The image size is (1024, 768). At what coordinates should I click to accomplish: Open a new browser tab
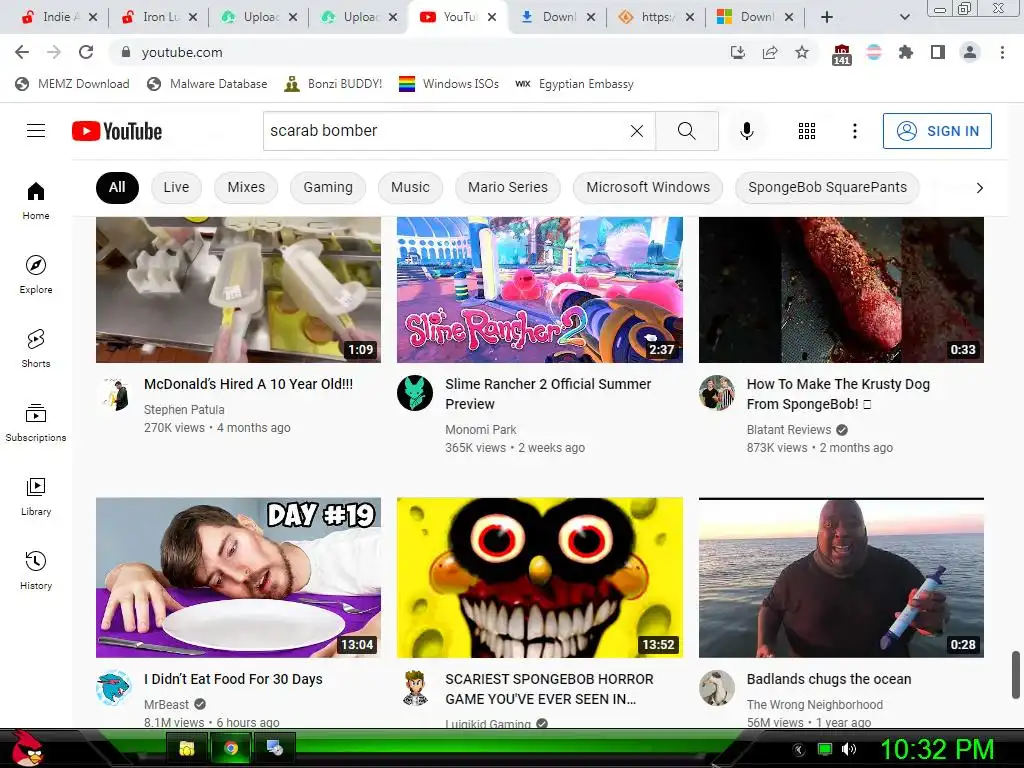(x=827, y=17)
